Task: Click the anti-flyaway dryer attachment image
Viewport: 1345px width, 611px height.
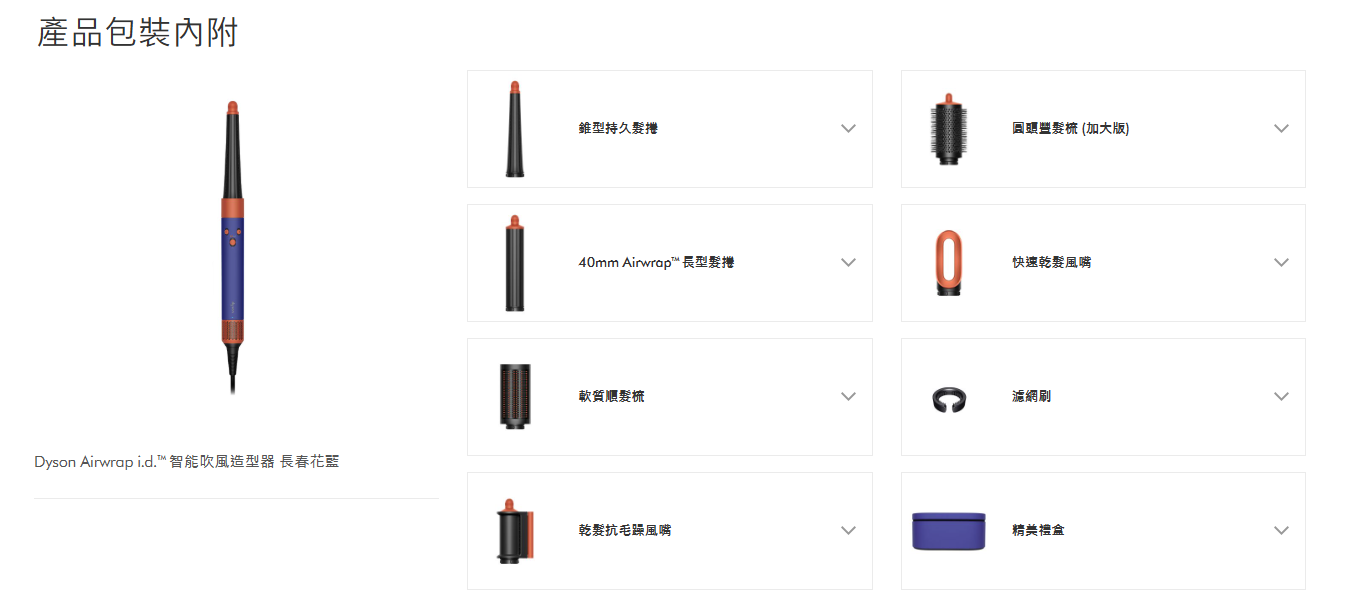Action: point(514,531)
